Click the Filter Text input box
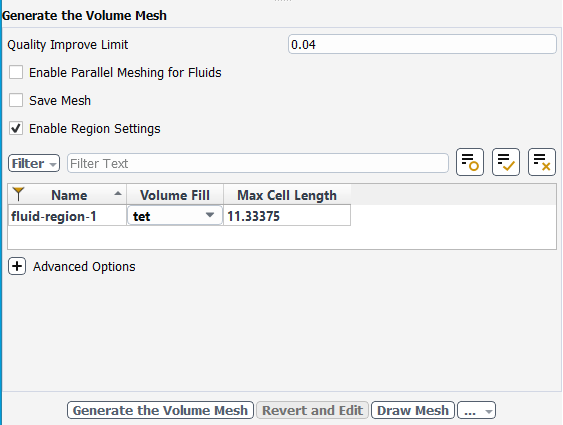The height and width of the screenshot is (425, 563). (x=258, y=163)
